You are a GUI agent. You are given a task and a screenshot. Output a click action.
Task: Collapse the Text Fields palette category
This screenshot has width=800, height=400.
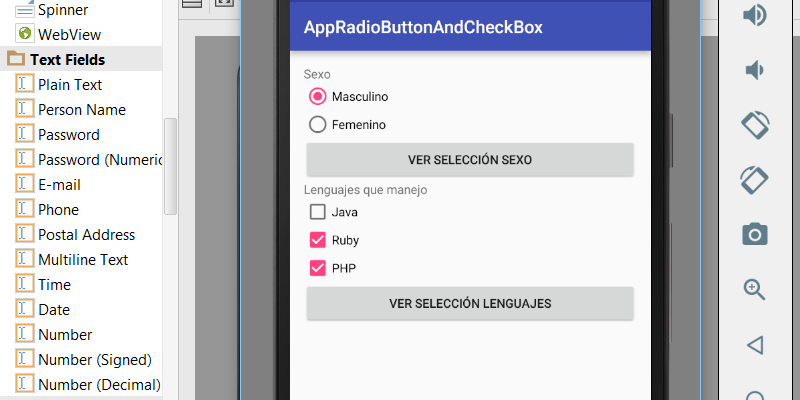tap(16, 60)
